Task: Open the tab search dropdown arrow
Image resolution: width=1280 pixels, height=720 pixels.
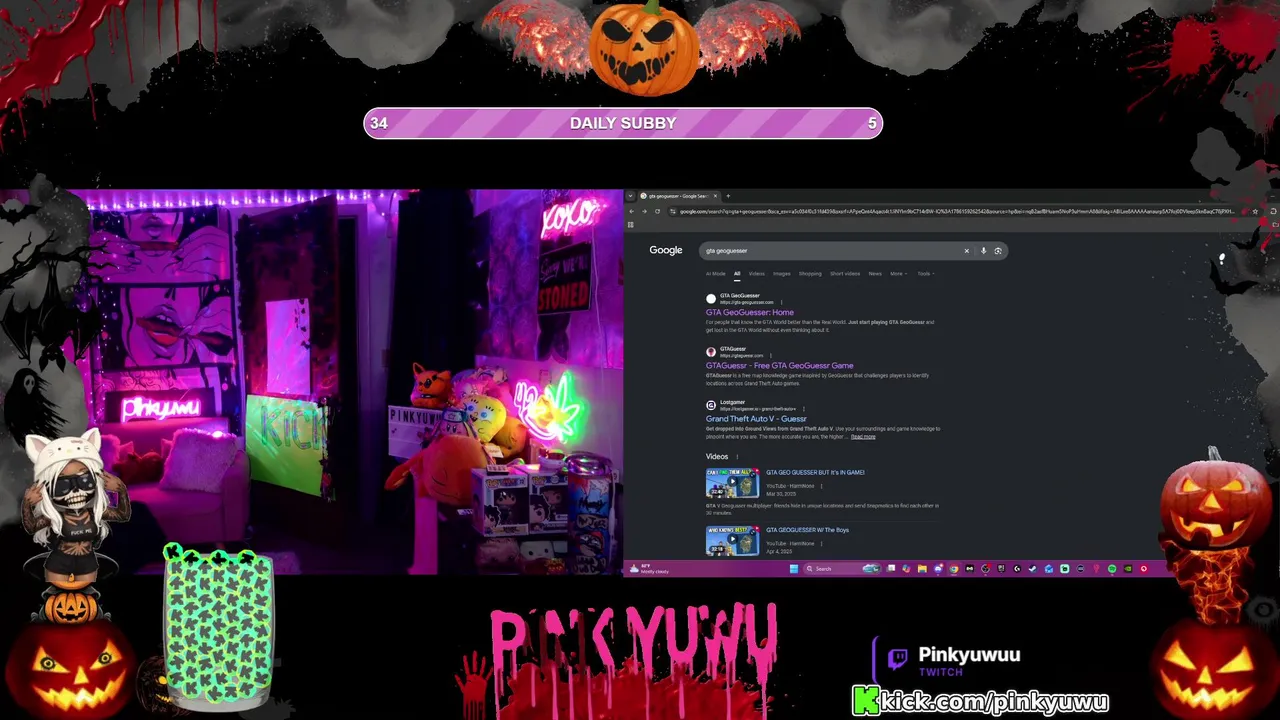Action: [630, 196]
